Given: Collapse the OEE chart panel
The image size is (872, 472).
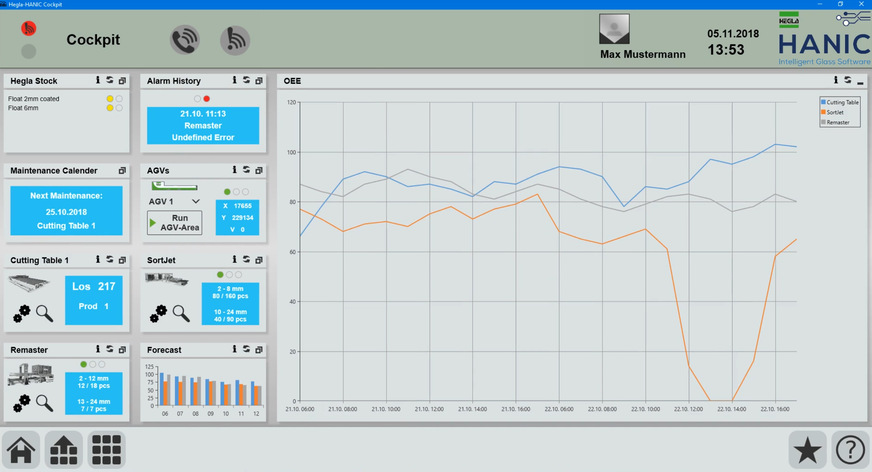Looking at the screenshot, I should pyautogui.click(x=861, y=80).
